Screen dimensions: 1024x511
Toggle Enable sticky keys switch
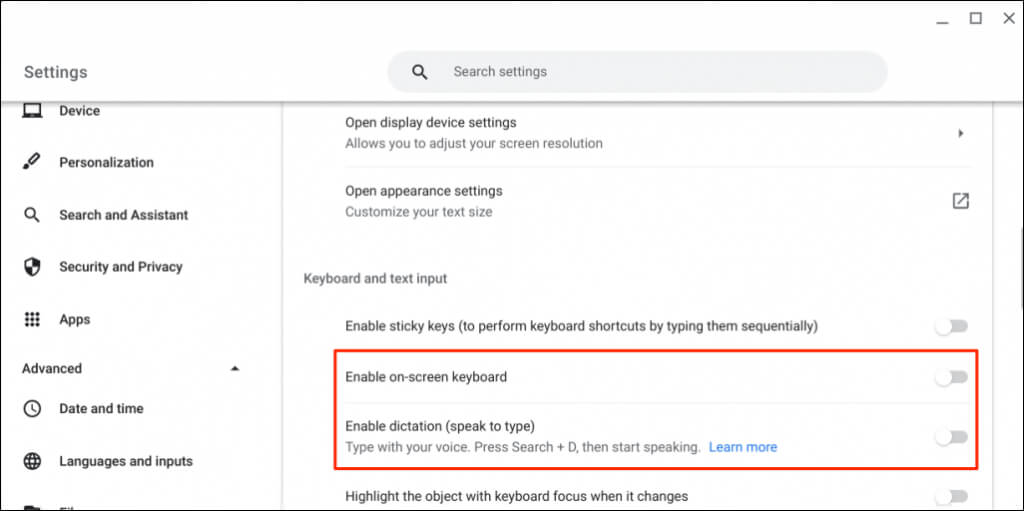[951, 326]
